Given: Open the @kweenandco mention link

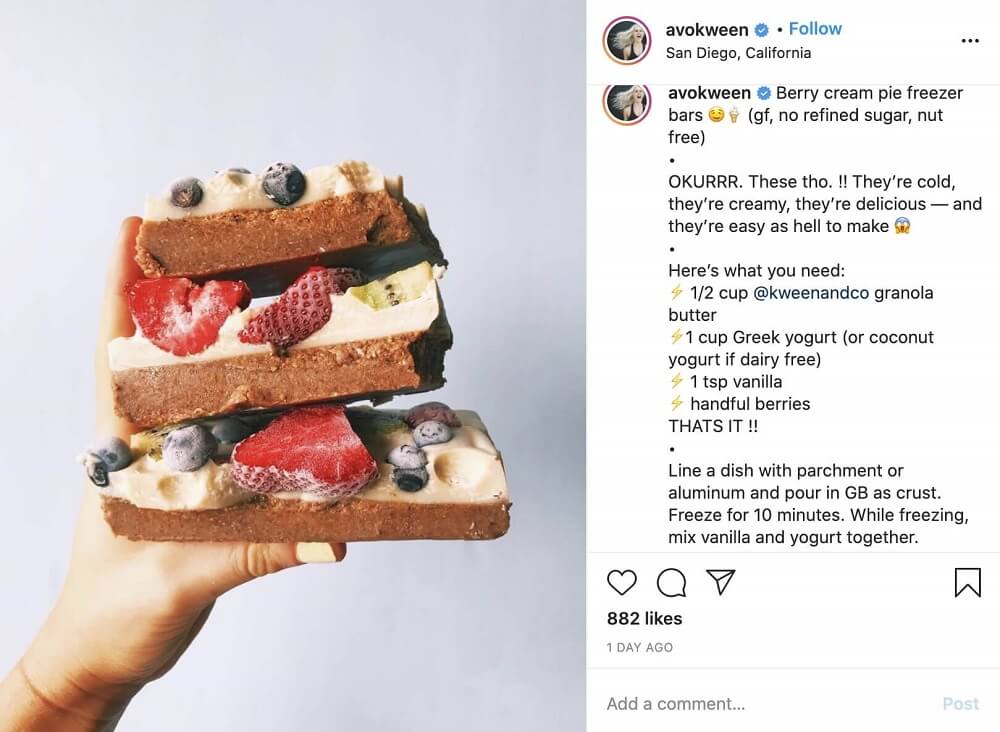Looking at the screenshot, I should pyautogui.click(x=811, y=293).
